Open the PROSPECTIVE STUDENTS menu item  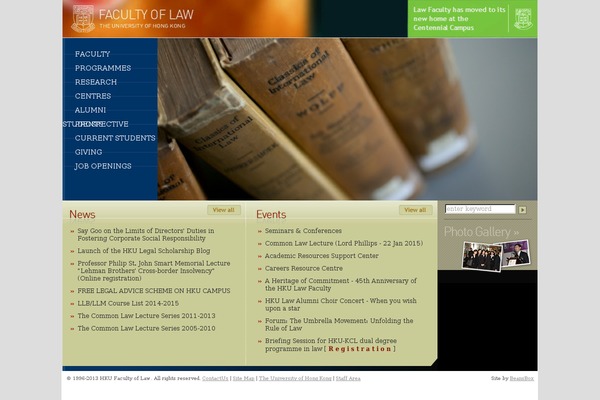tap(96, 124)
